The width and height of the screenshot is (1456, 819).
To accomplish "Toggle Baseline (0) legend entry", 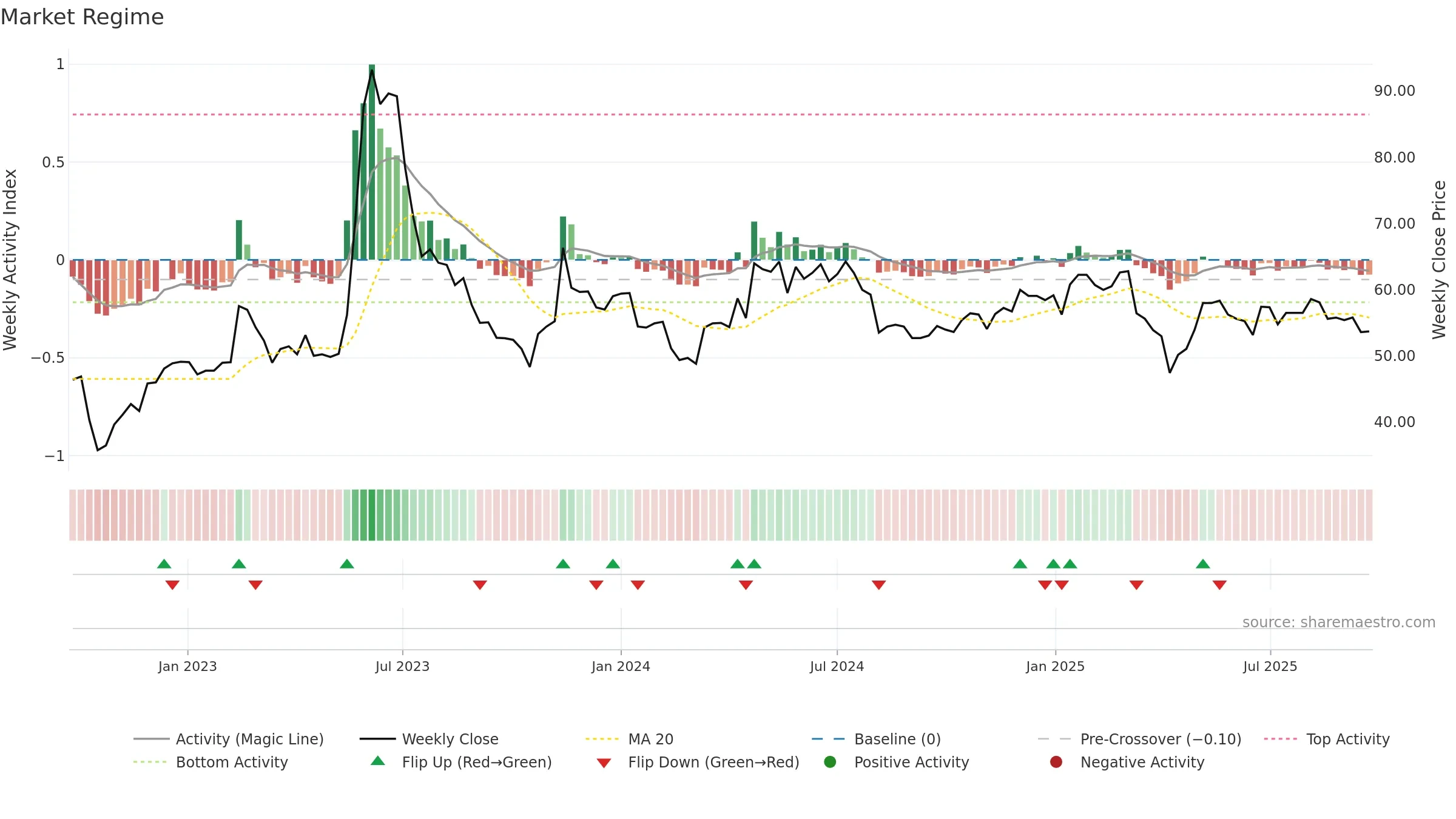I will 876,739.
